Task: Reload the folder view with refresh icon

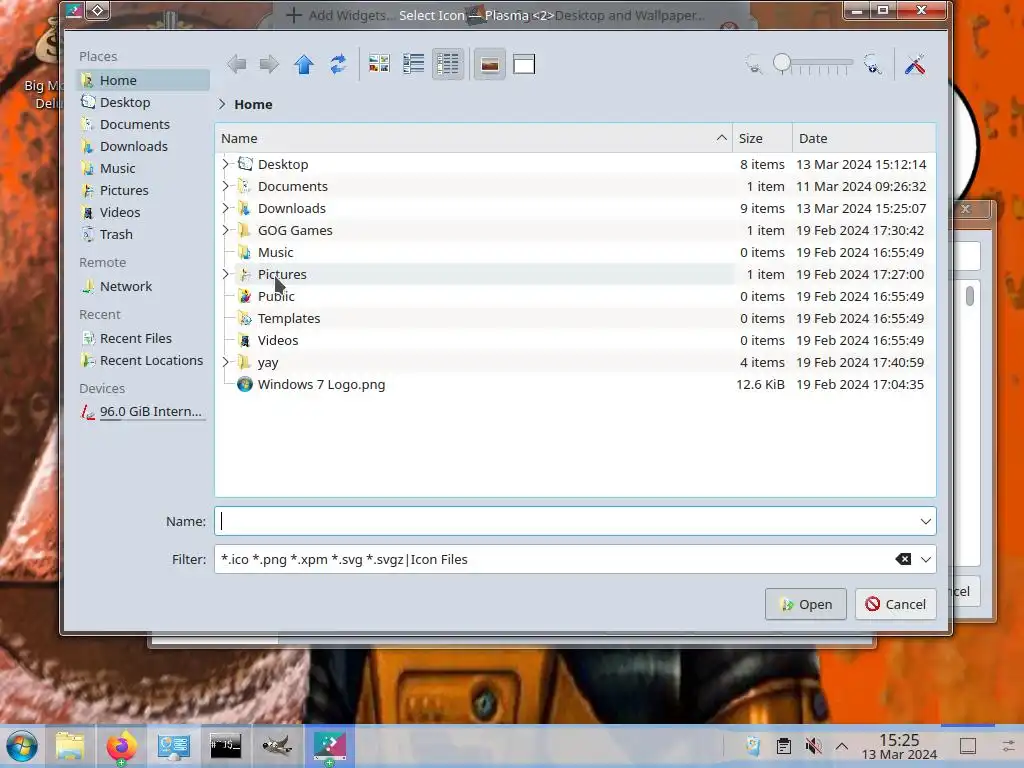Action: pos(338,64)
